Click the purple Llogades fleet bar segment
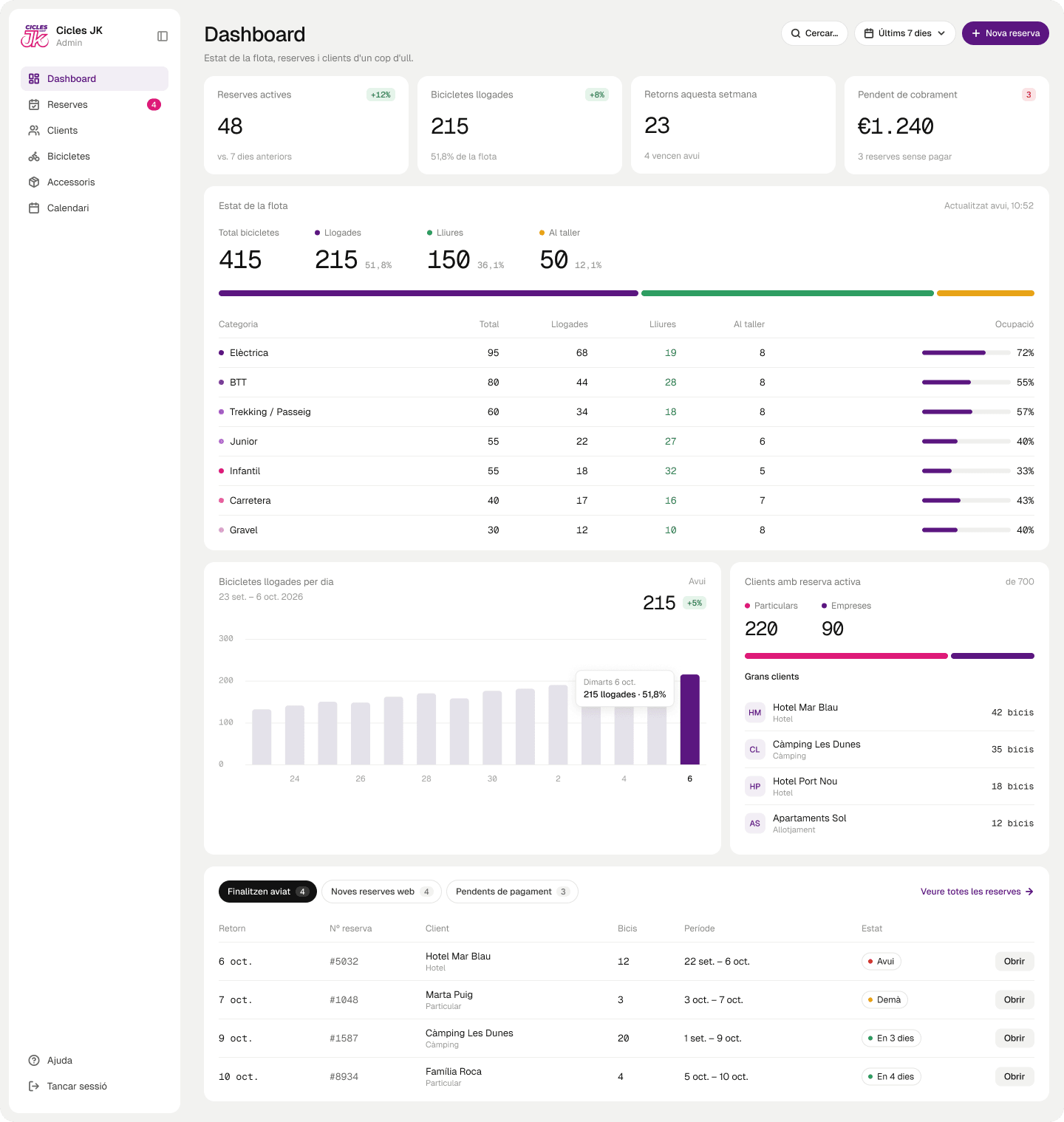Screen dimensions: 1064x1122 (429, 293)
